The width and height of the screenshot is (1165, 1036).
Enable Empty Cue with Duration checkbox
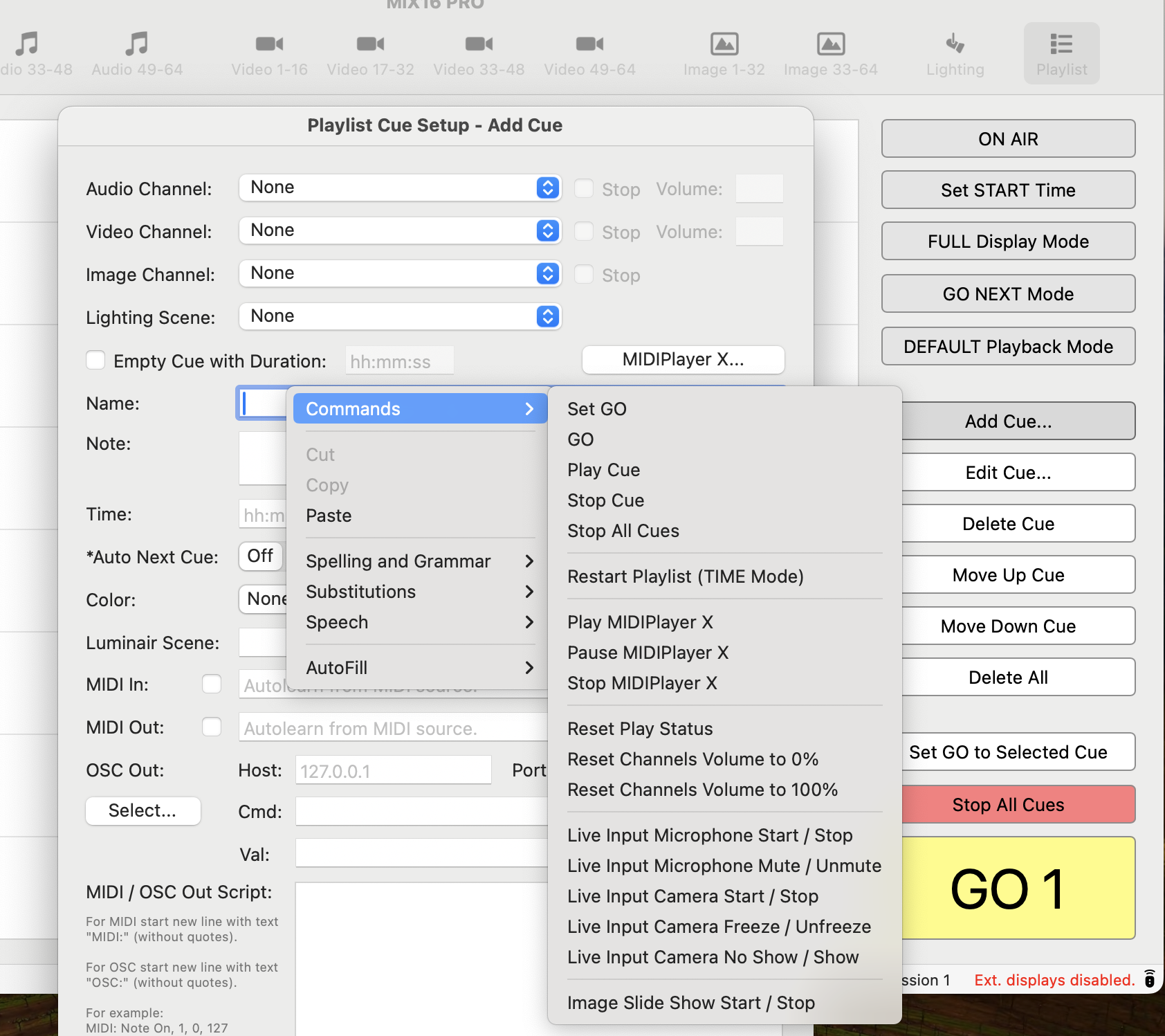(x=95, y=360)
